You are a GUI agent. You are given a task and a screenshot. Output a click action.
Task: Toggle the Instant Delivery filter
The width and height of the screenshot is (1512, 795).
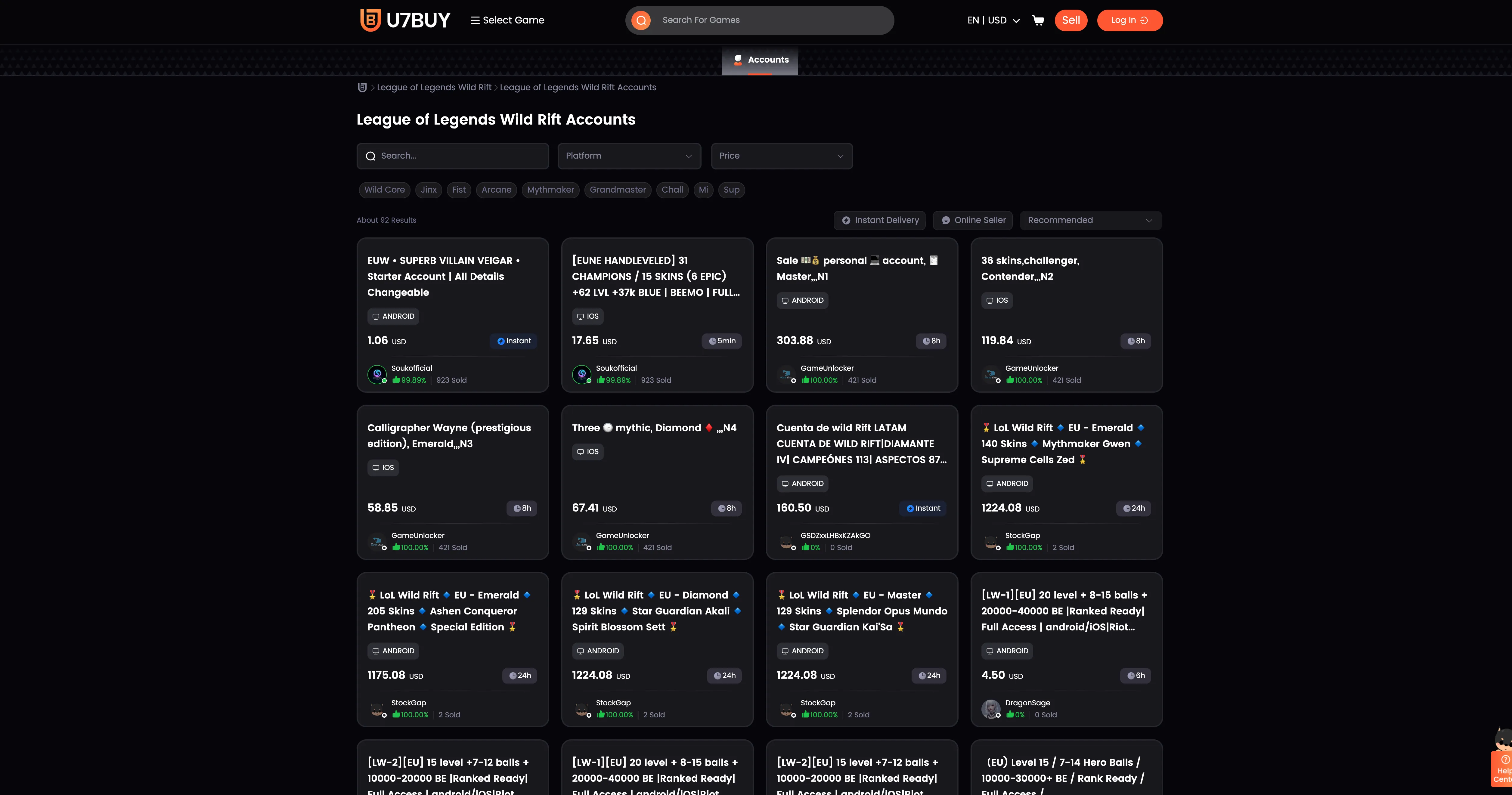879,221
